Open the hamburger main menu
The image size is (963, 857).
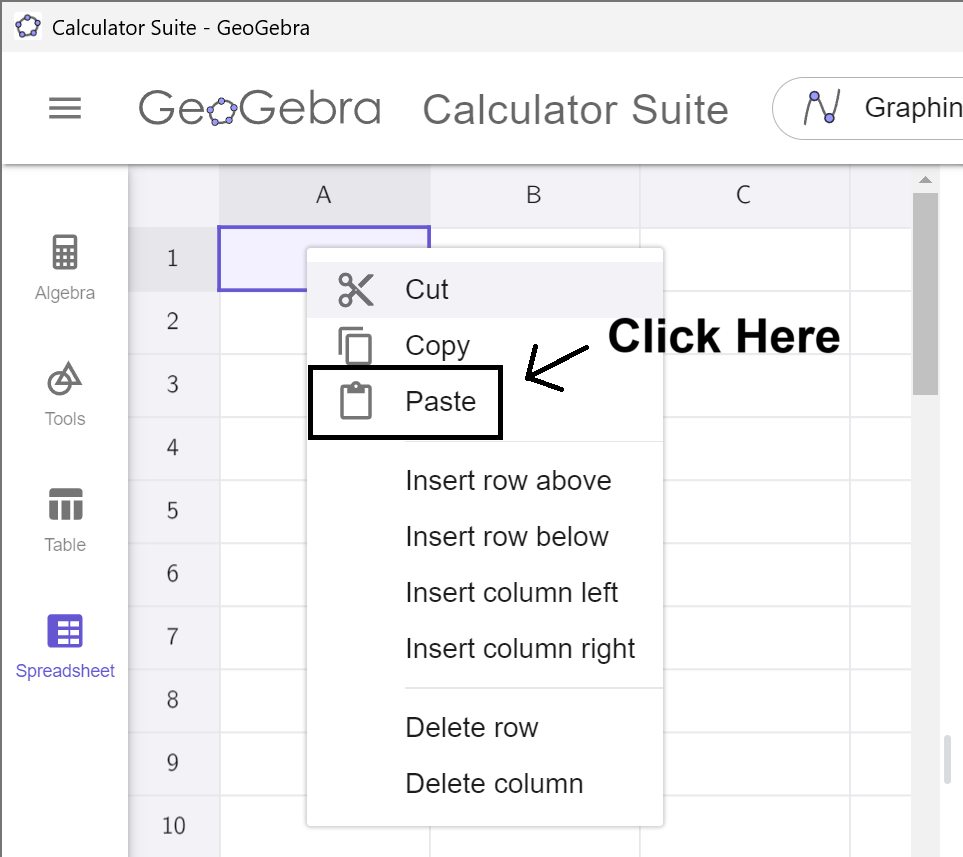[x=64, y=108]
